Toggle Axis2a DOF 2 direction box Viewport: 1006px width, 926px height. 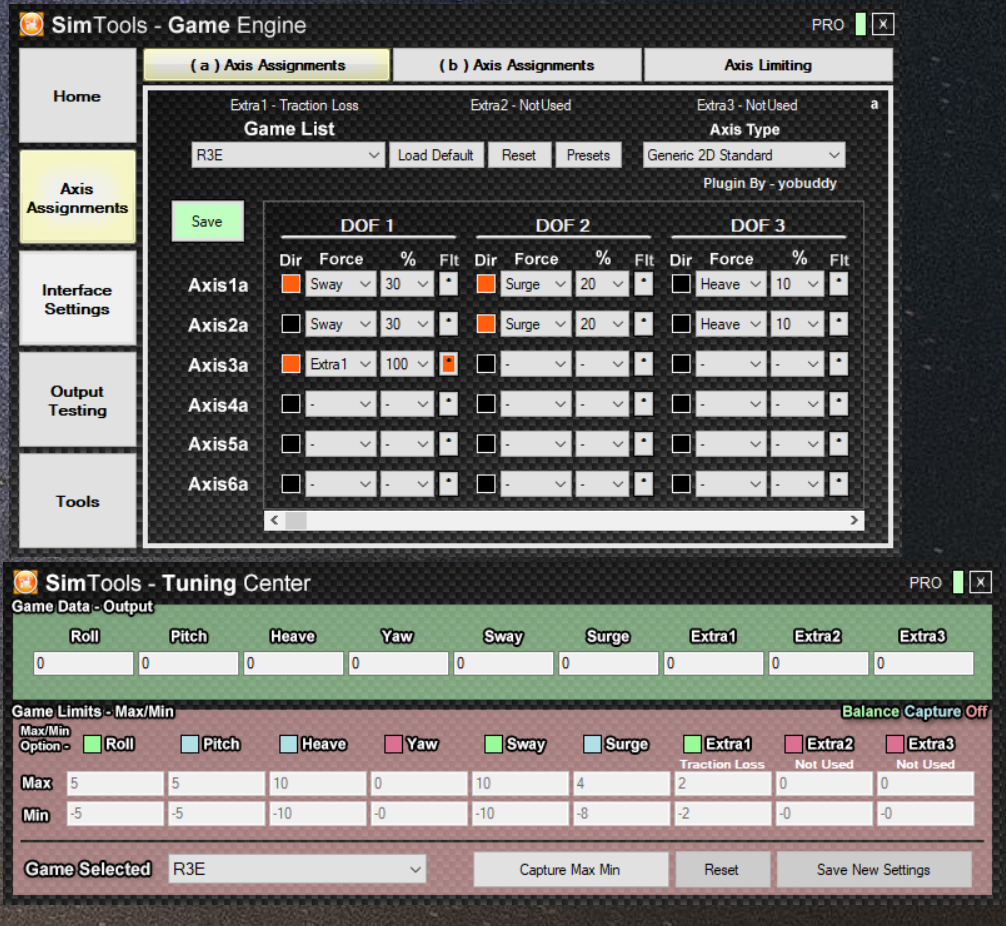[486, 324]
